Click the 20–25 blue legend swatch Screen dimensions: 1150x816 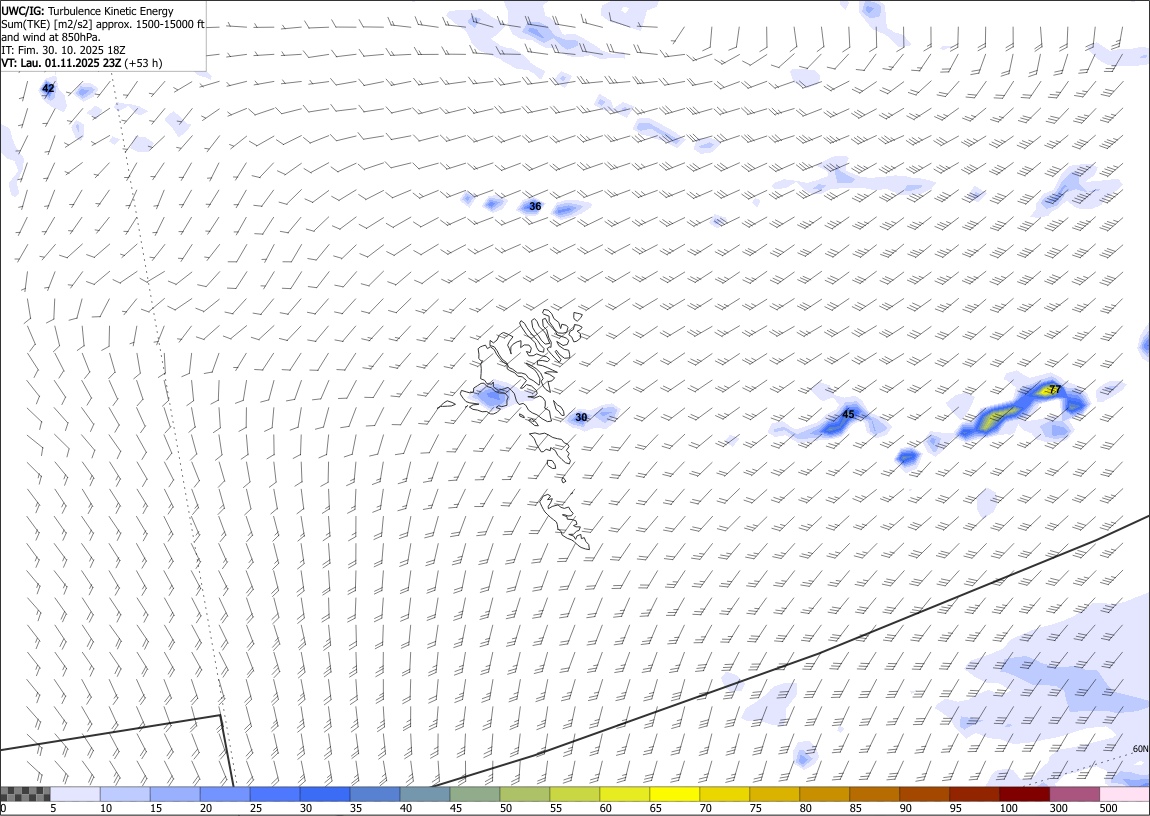[x=224, y=794]
